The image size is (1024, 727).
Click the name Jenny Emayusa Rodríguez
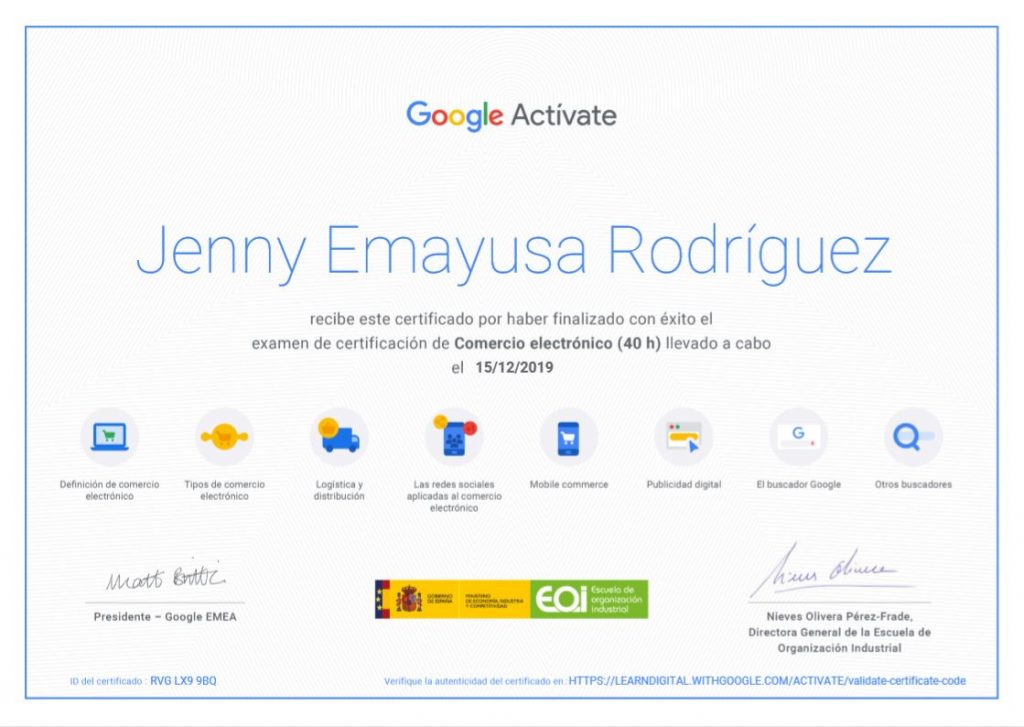pyautogui.click(x=512, y=252)
